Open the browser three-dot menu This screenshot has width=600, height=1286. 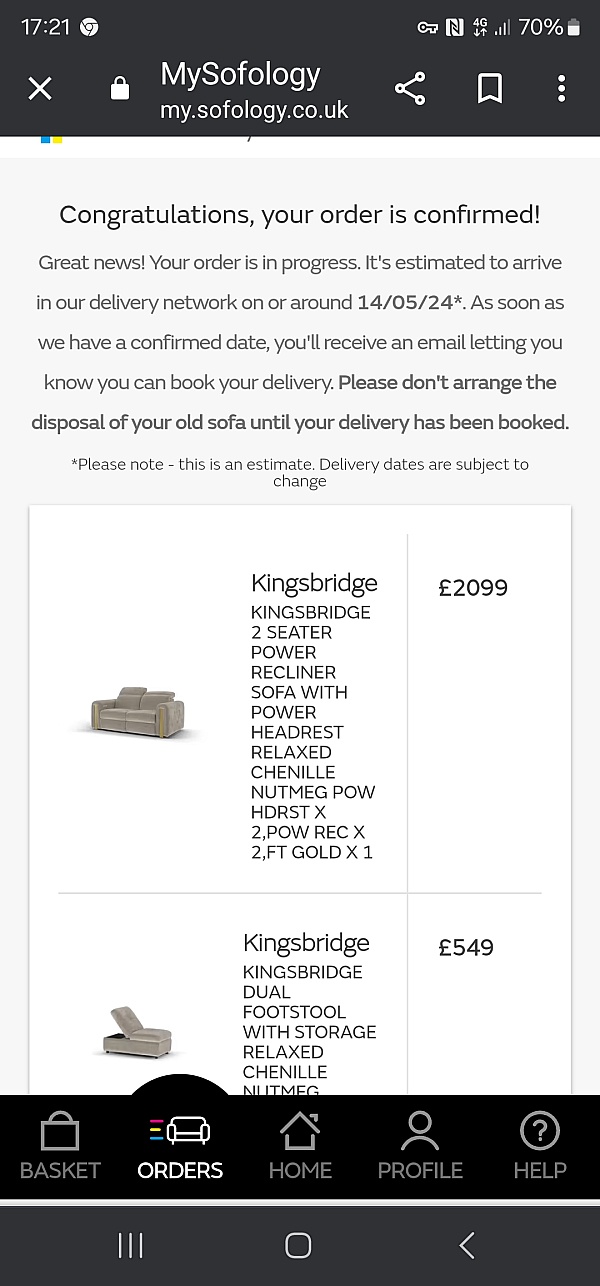tap(562, 89)
